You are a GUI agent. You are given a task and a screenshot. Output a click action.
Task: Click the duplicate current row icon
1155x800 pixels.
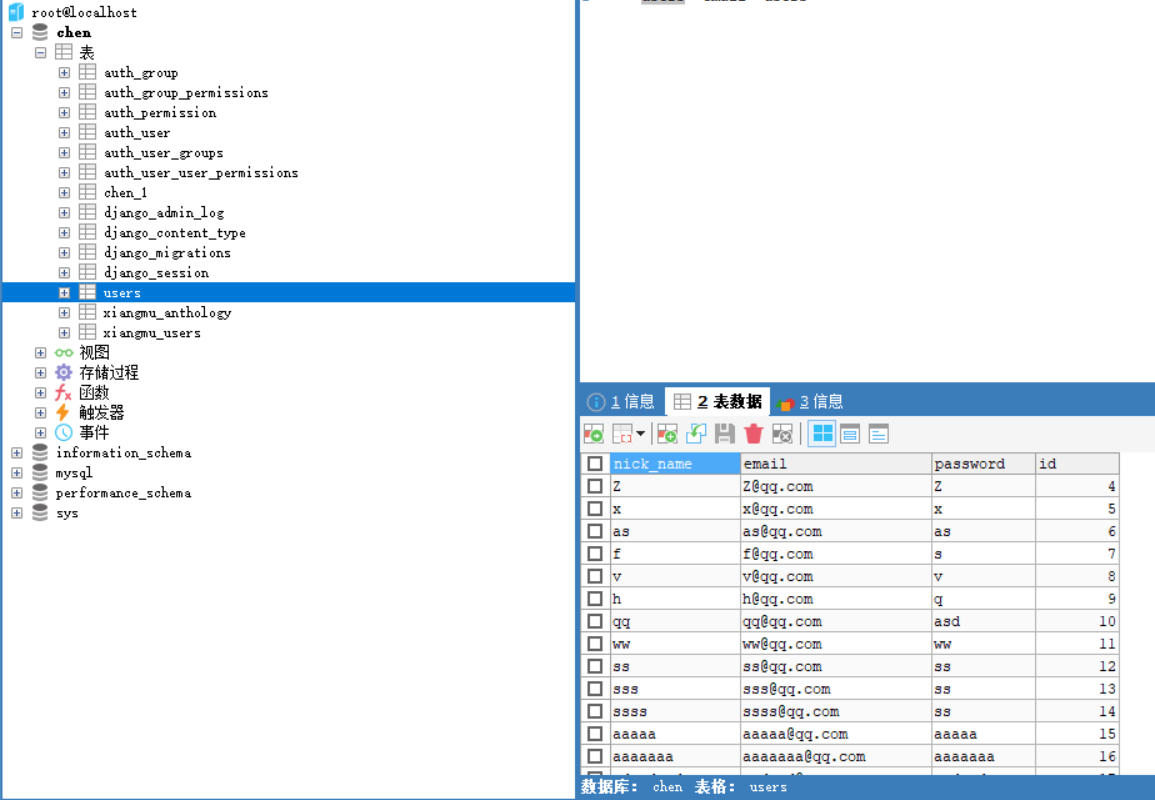point(696,434)
